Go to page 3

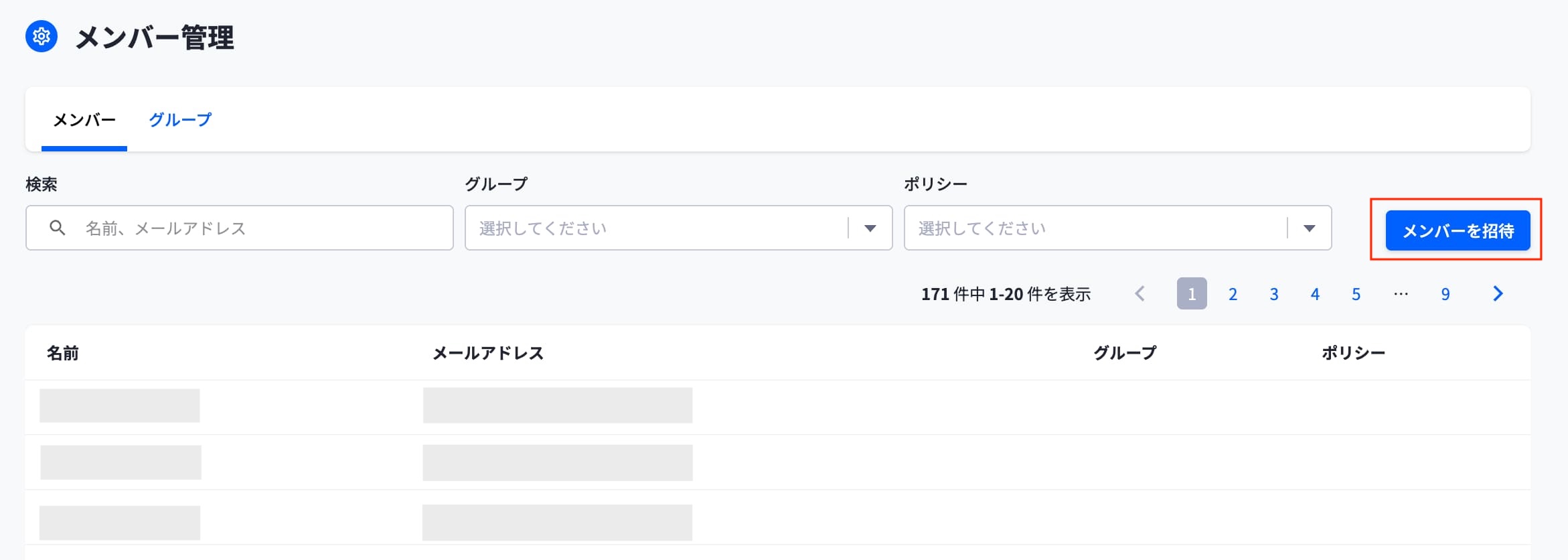click(x=1274, y=294)
